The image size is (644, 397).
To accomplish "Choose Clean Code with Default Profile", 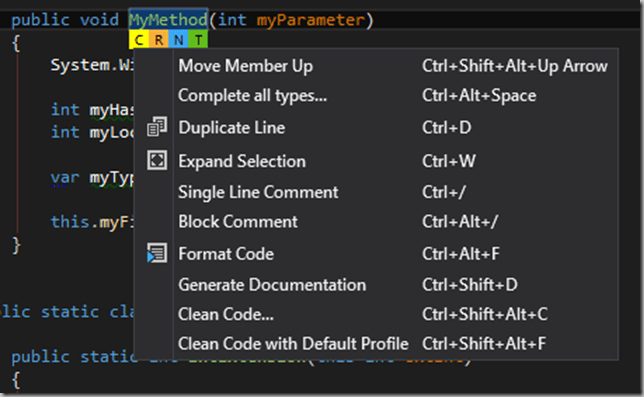I will click(x=376, y=344).
